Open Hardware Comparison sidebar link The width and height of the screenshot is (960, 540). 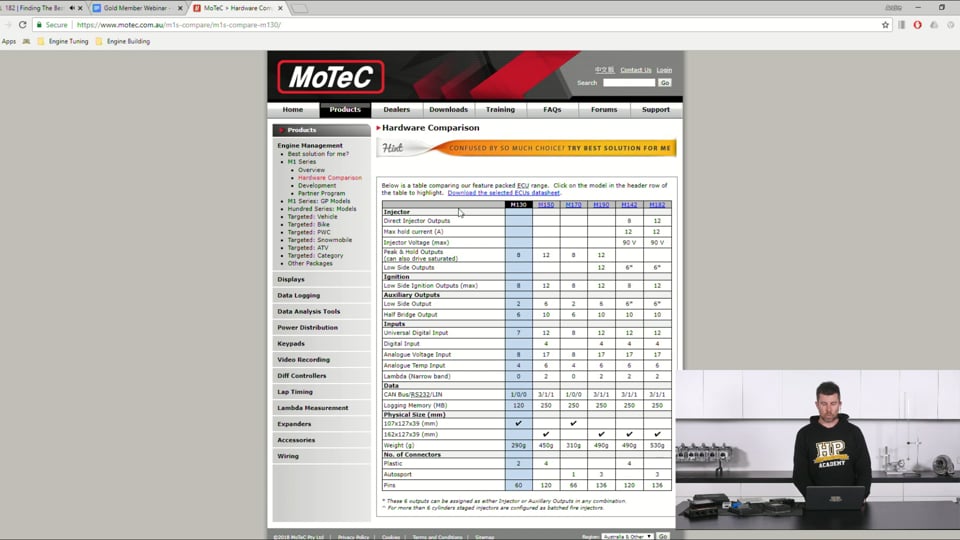click(x=330, y=178)
